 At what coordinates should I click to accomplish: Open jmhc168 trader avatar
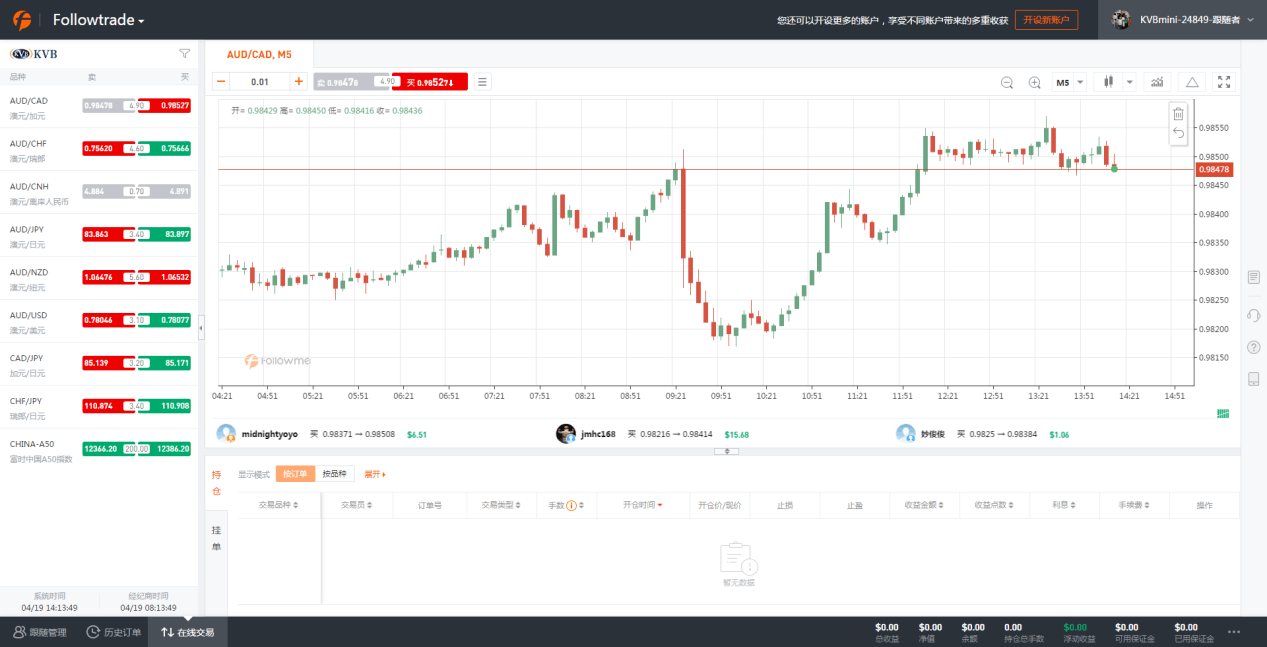point(566,434)
